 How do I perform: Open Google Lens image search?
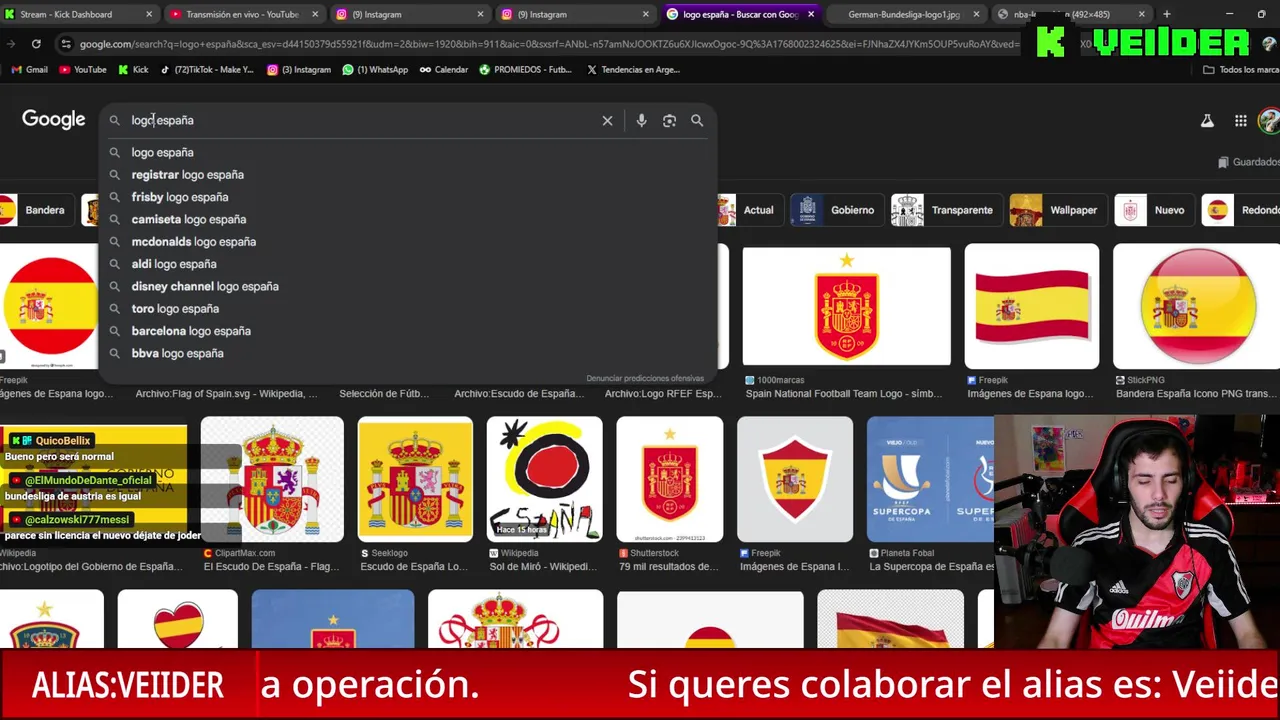[x=669, y=120]
